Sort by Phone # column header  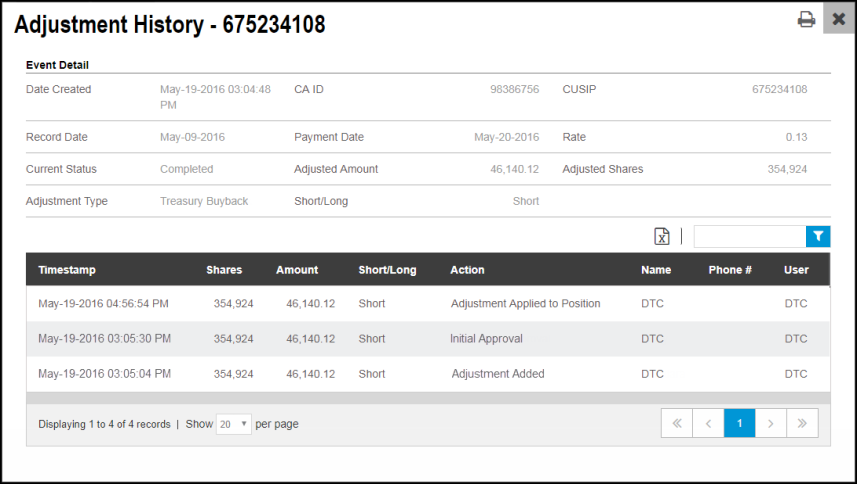pyautogui.click(x=730, y=270)
